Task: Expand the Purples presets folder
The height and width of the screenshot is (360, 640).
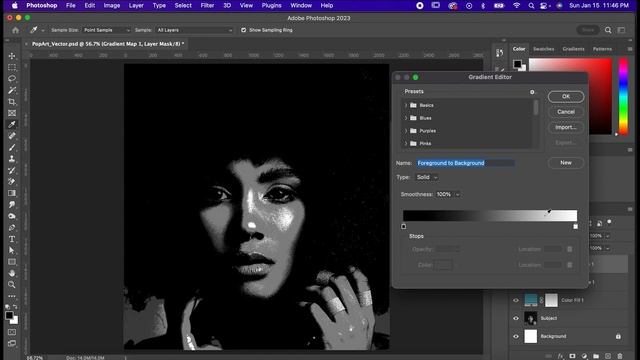Action: [406, 131]
